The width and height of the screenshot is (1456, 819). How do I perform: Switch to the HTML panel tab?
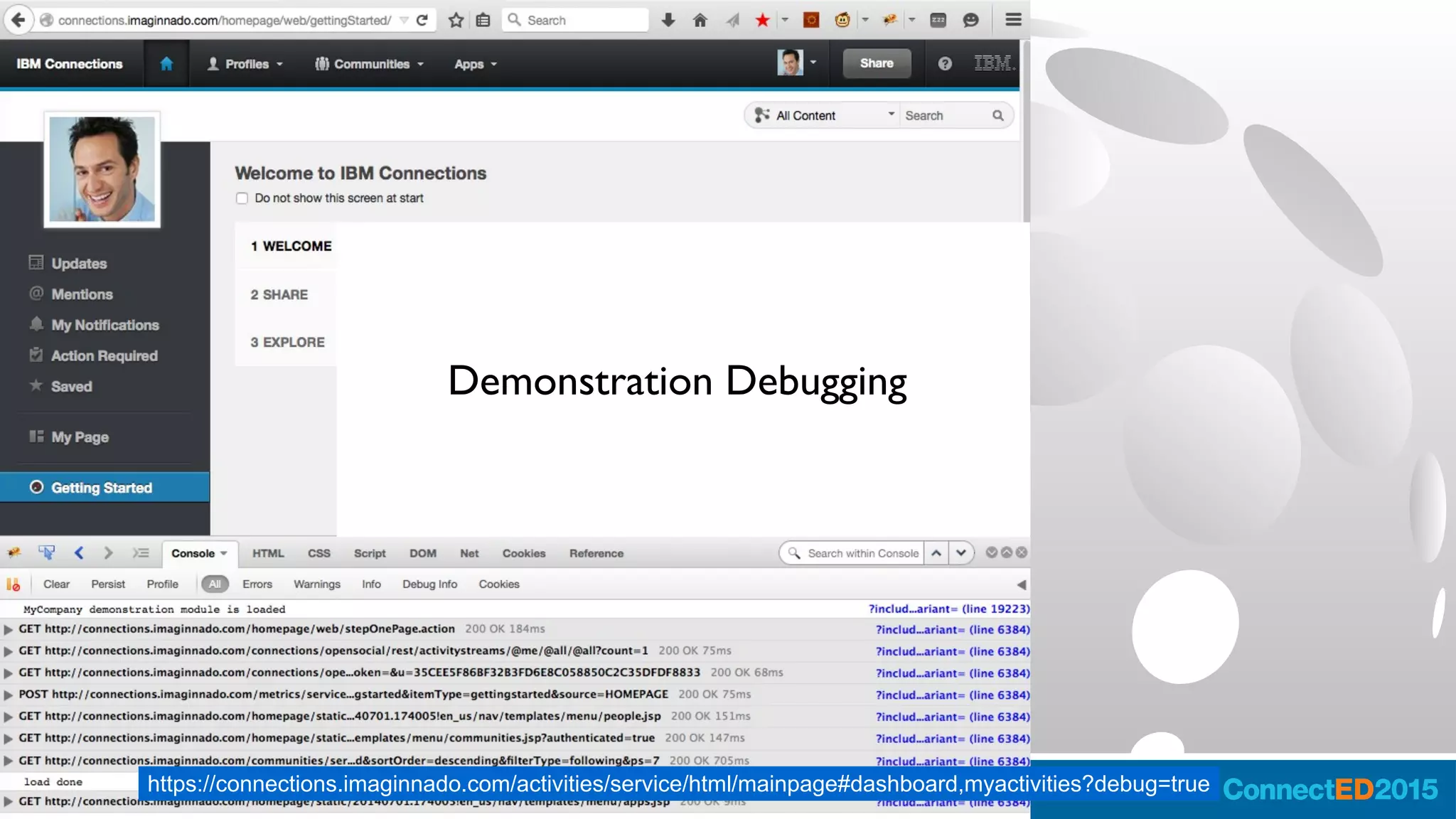click(x=268, y=553)
